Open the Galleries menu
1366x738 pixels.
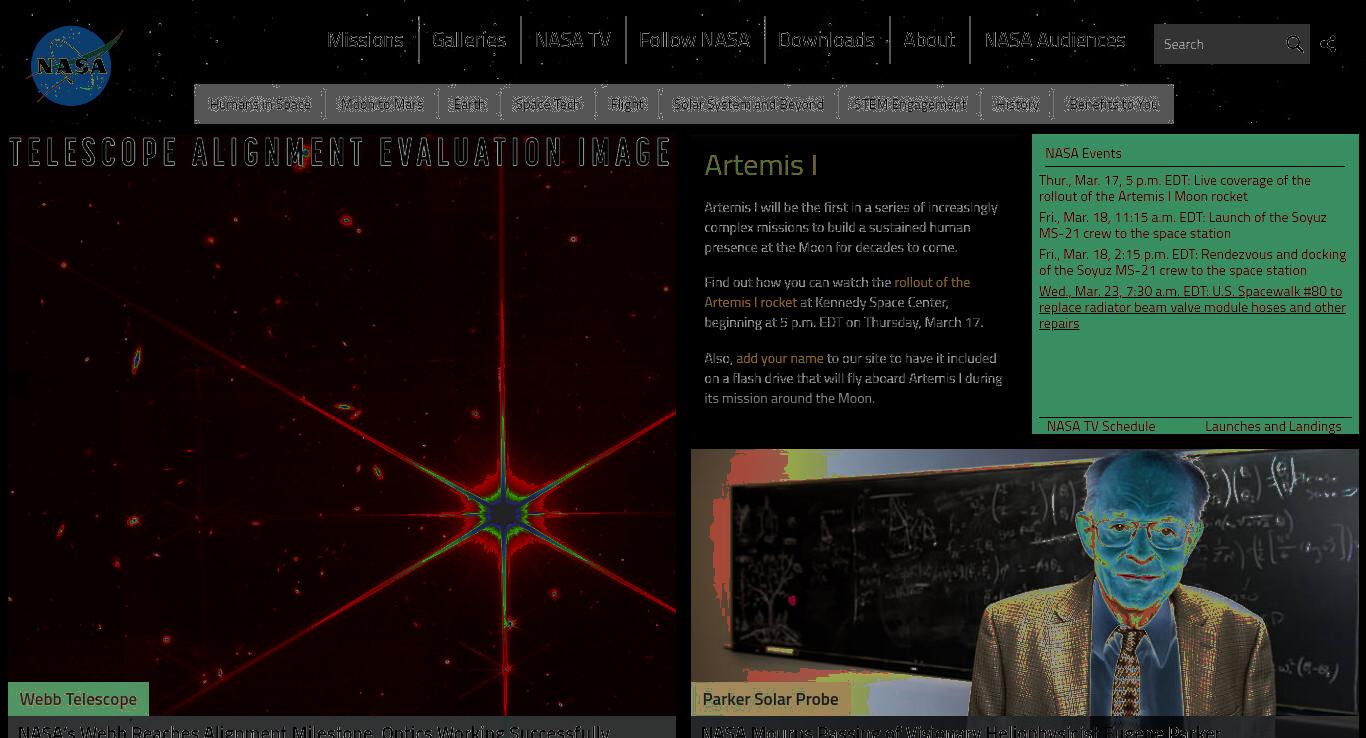coord(469,40)
